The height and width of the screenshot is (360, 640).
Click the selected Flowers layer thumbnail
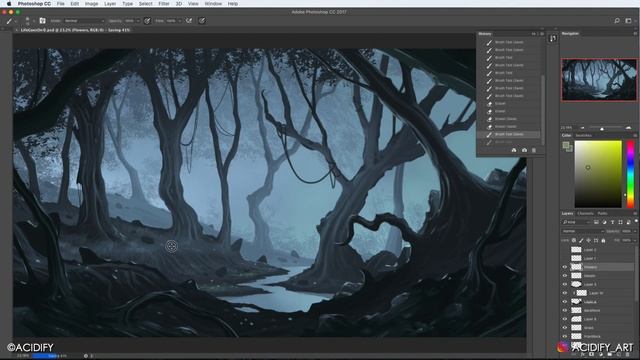click(x=576, y=267)
